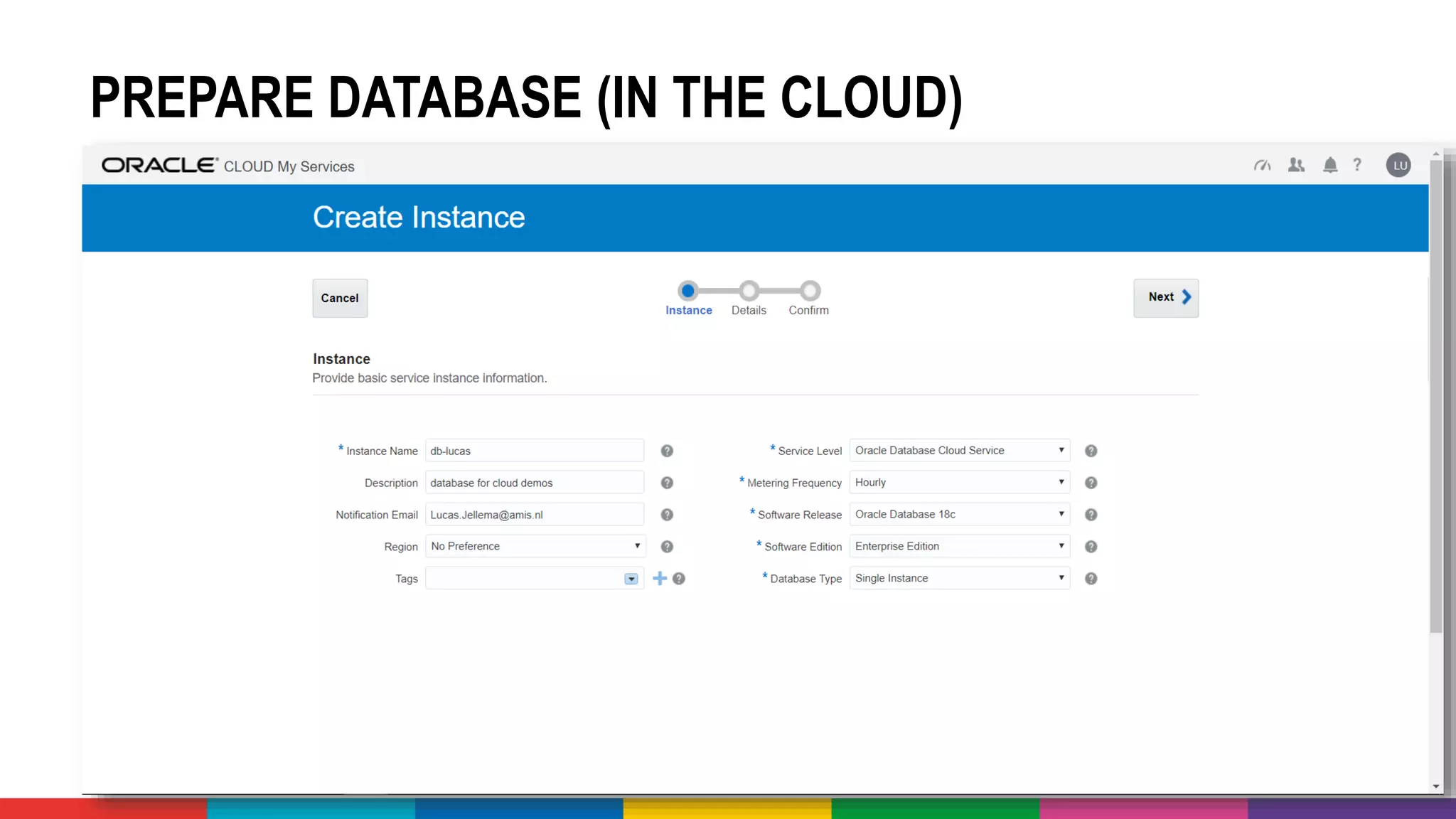
Task: Show help for Notification Email field
Action: (x=667, y=515)
